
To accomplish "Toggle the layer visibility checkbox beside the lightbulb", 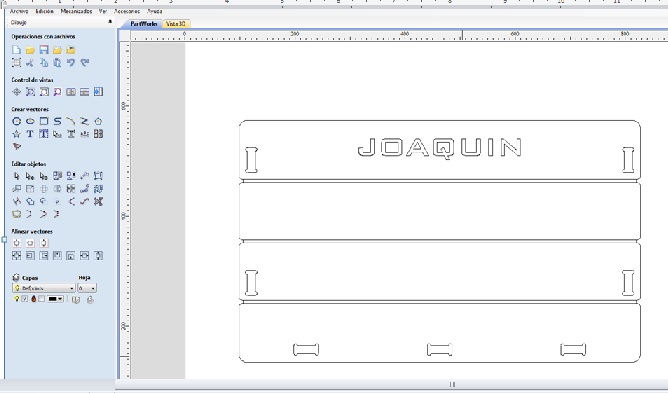I will pos(25,299).
